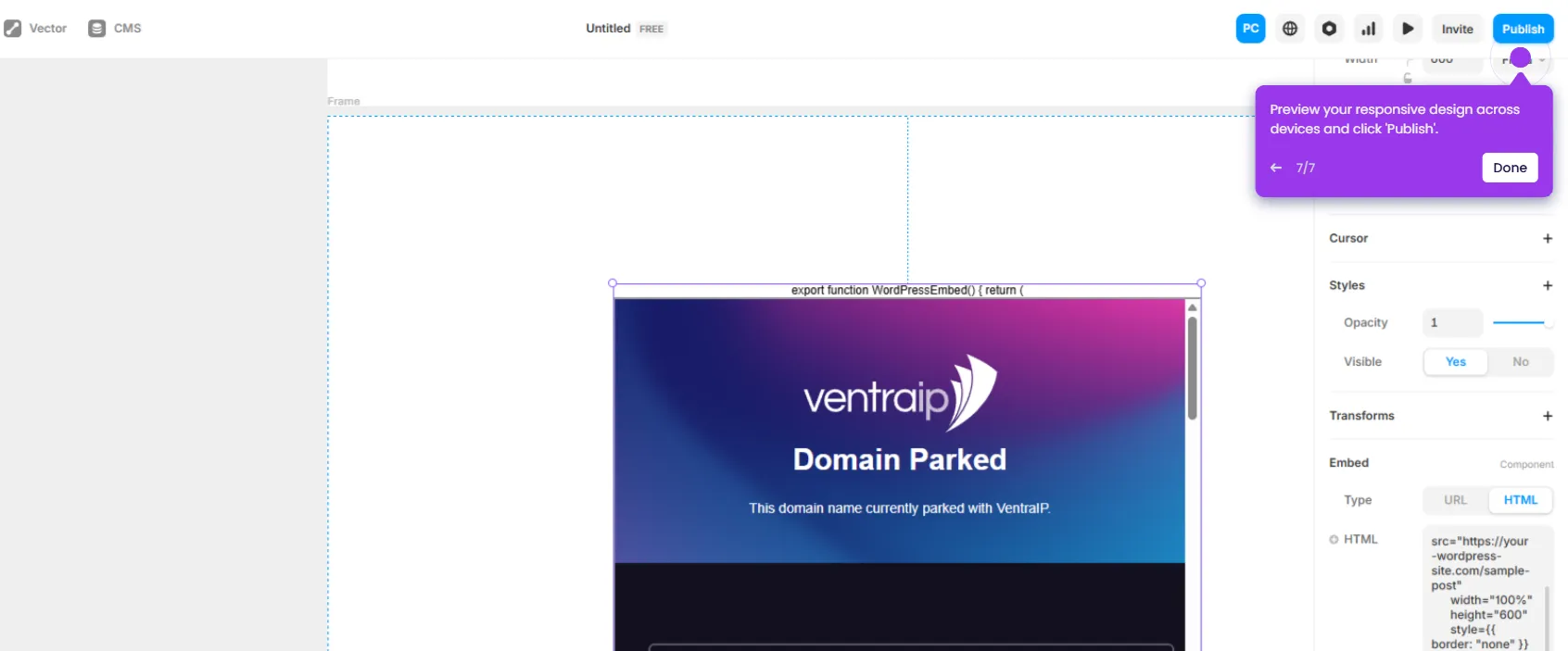Viewport: 1568px width, 651px height.
Task: Click the ventraip logo in embed
Action: point(900,394)
